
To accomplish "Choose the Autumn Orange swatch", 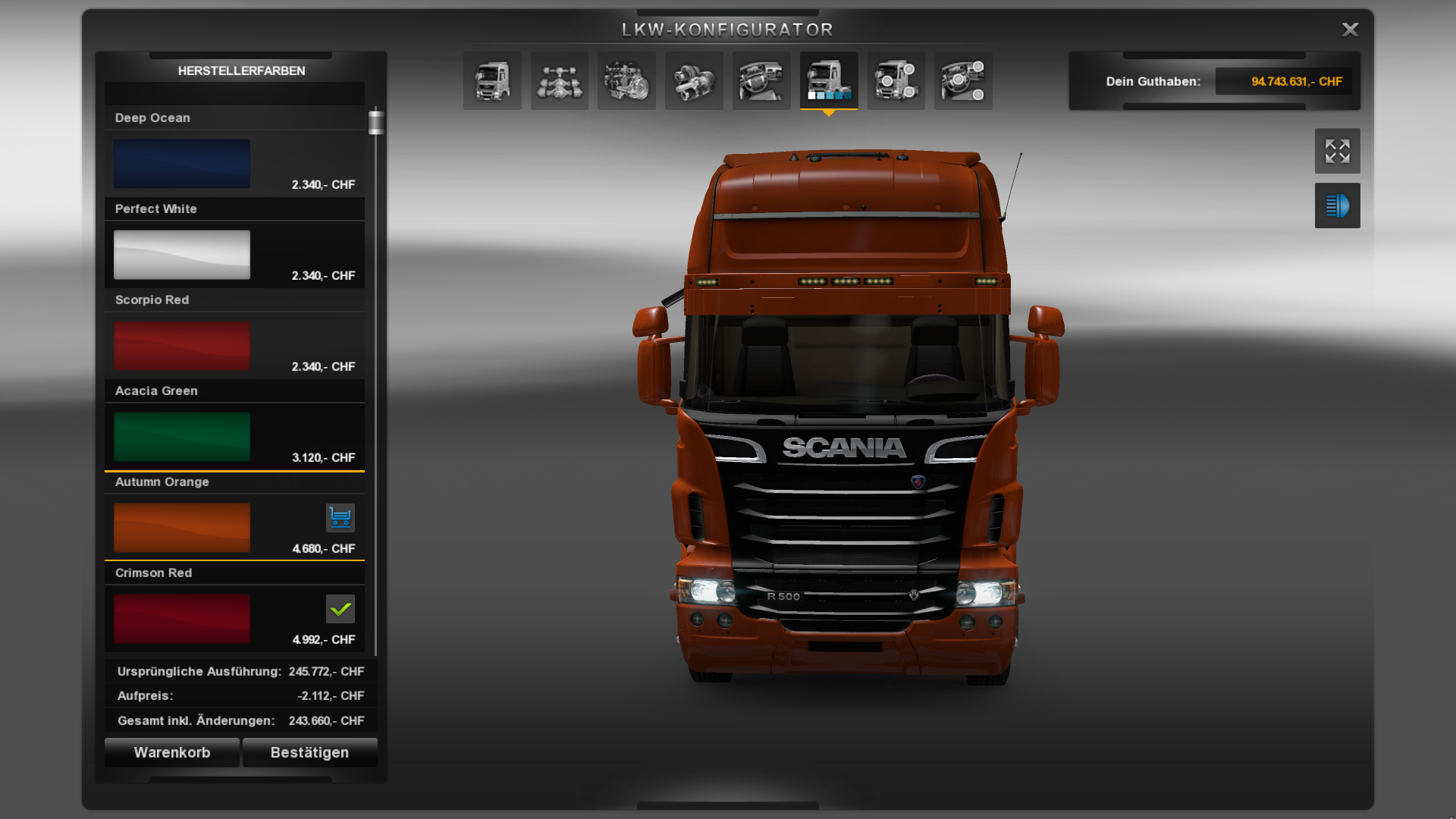I will coord(182,528).
